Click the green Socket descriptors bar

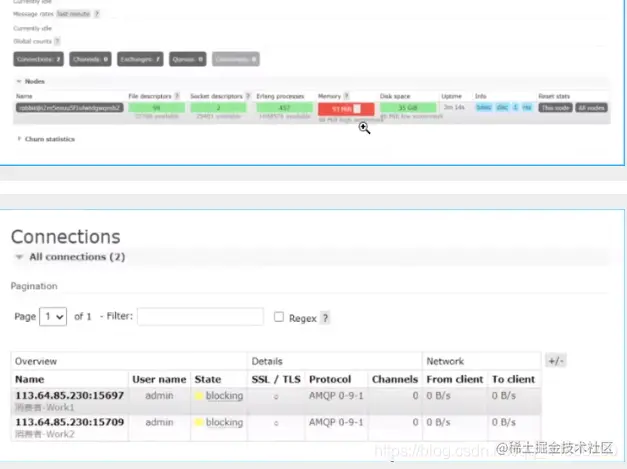pos(218,108)
